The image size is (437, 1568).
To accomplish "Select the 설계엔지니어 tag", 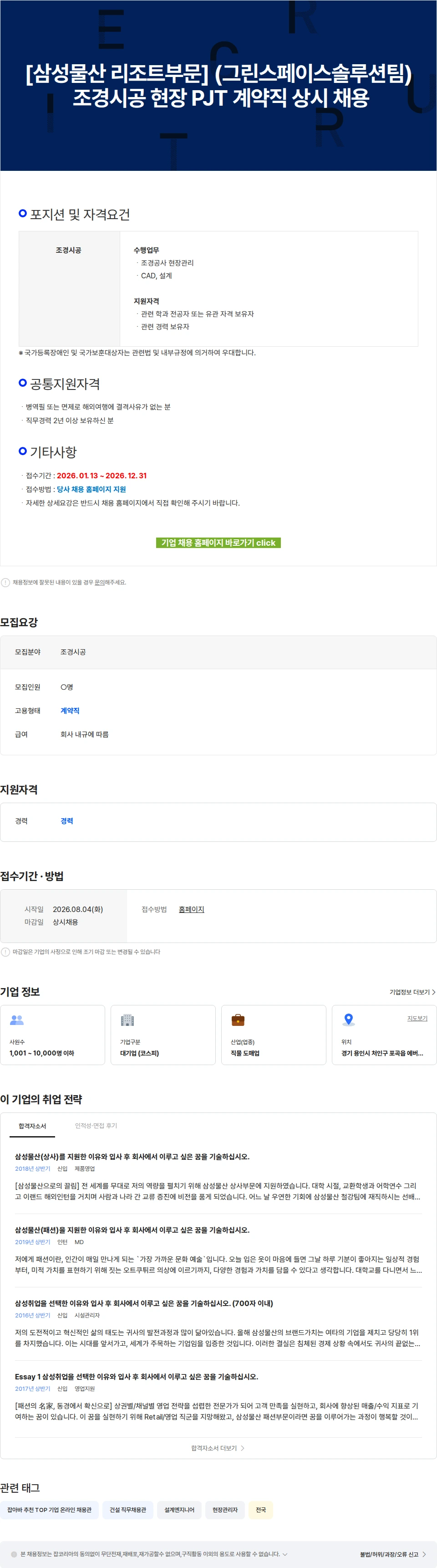I will click(x=179, y=1510).
